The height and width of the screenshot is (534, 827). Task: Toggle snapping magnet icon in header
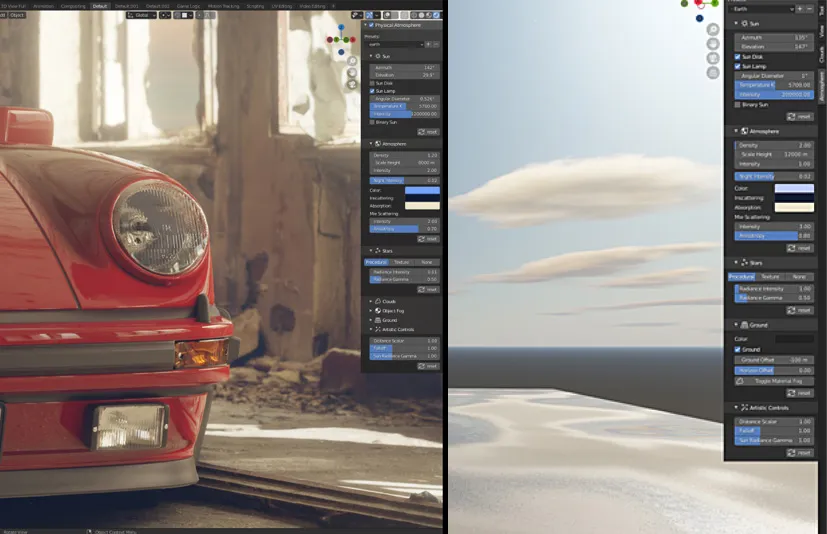tap(177, 15)
